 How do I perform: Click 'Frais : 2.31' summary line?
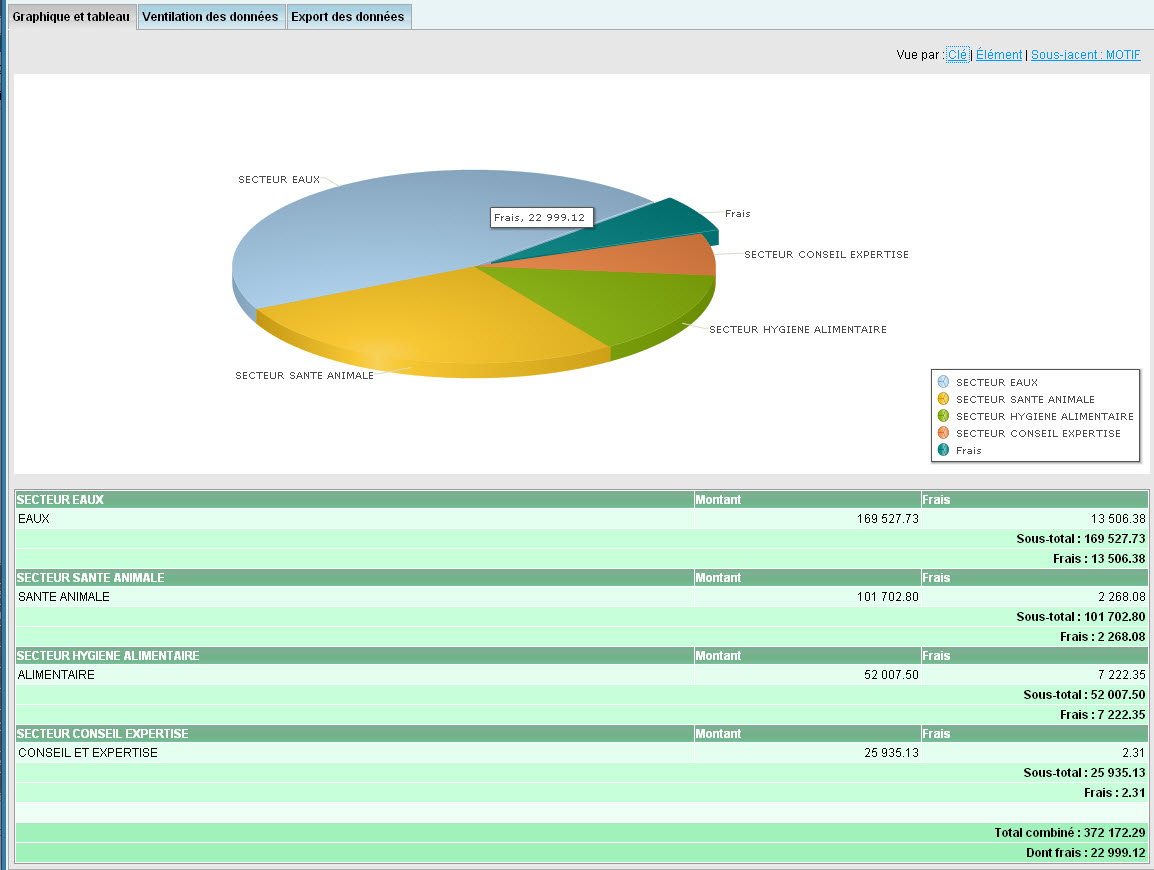click(x=1114, y=793)
